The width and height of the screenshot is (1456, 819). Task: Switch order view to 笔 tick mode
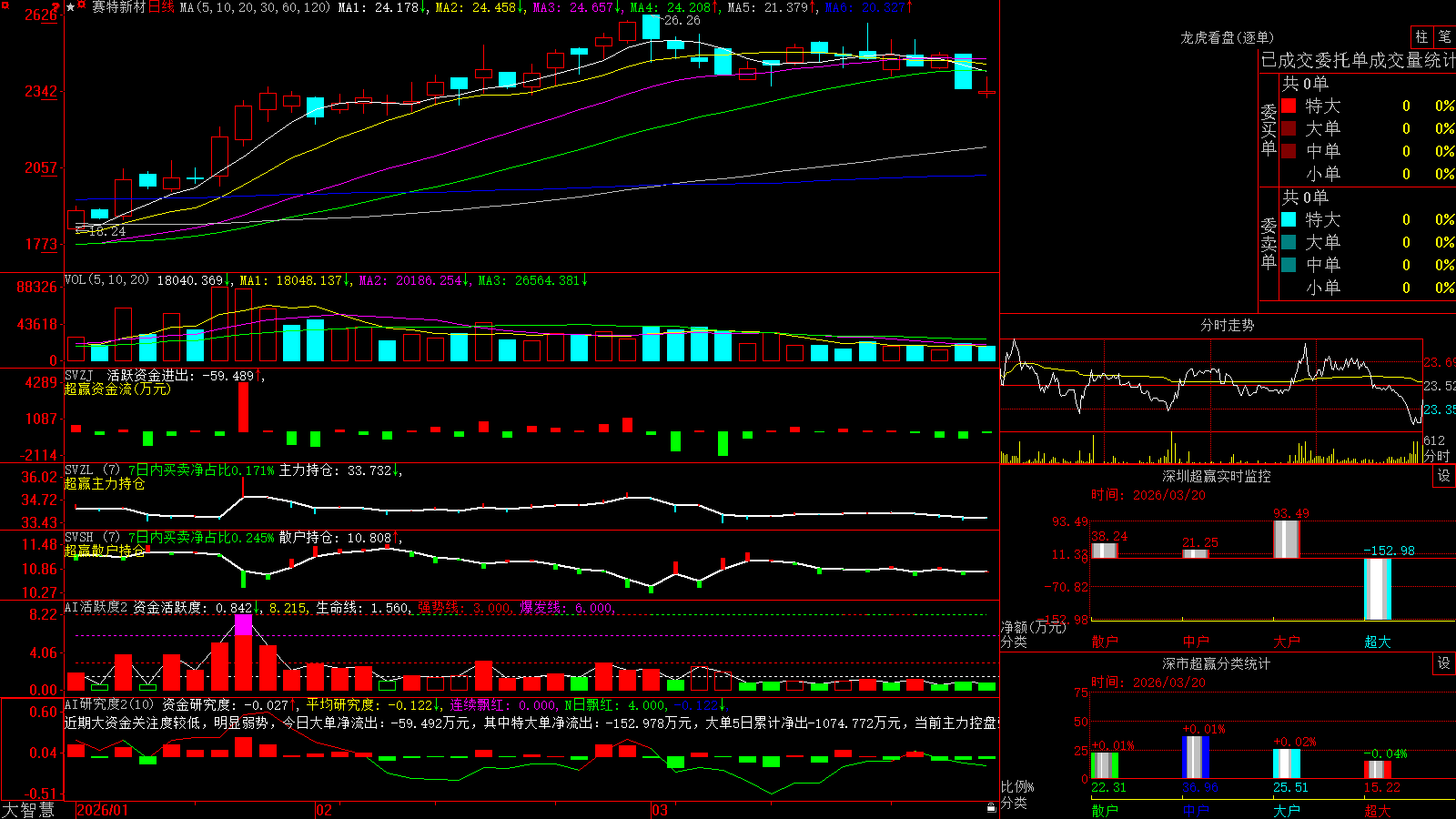(1444, 37)
